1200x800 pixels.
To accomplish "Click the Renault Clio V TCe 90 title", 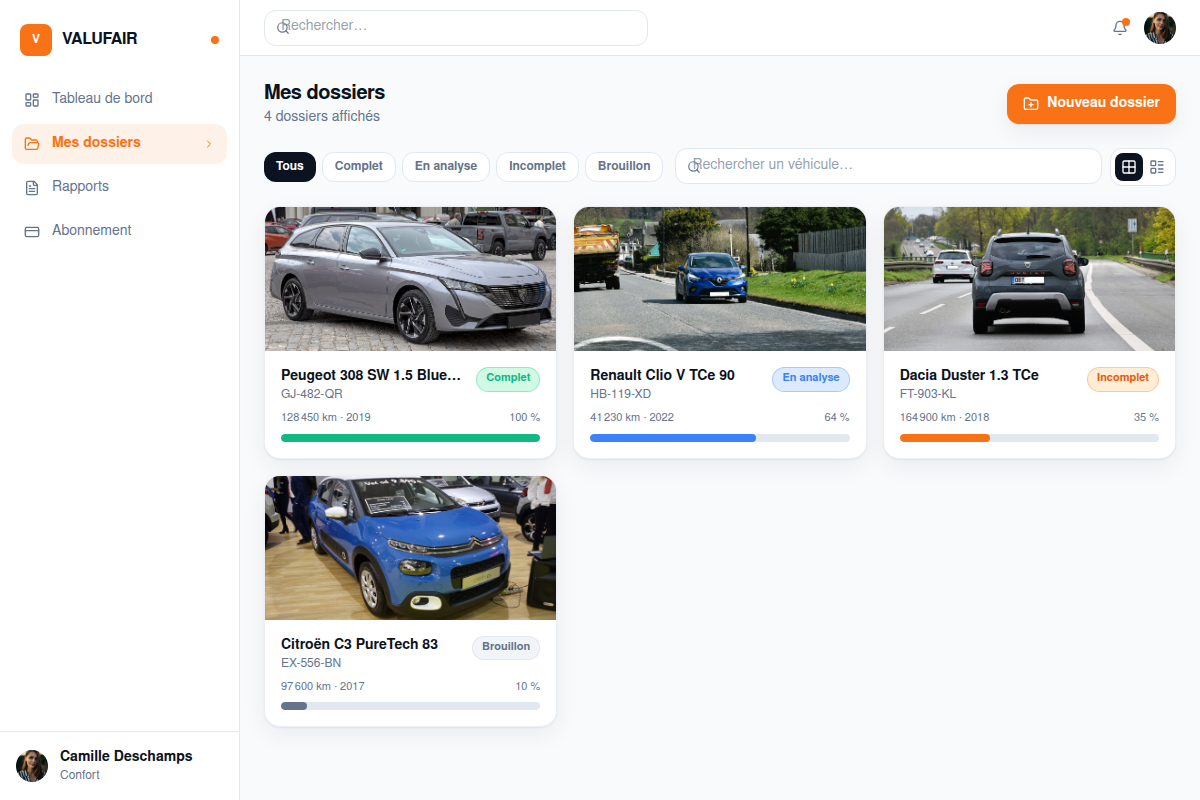I will click(x=662, y=375).
